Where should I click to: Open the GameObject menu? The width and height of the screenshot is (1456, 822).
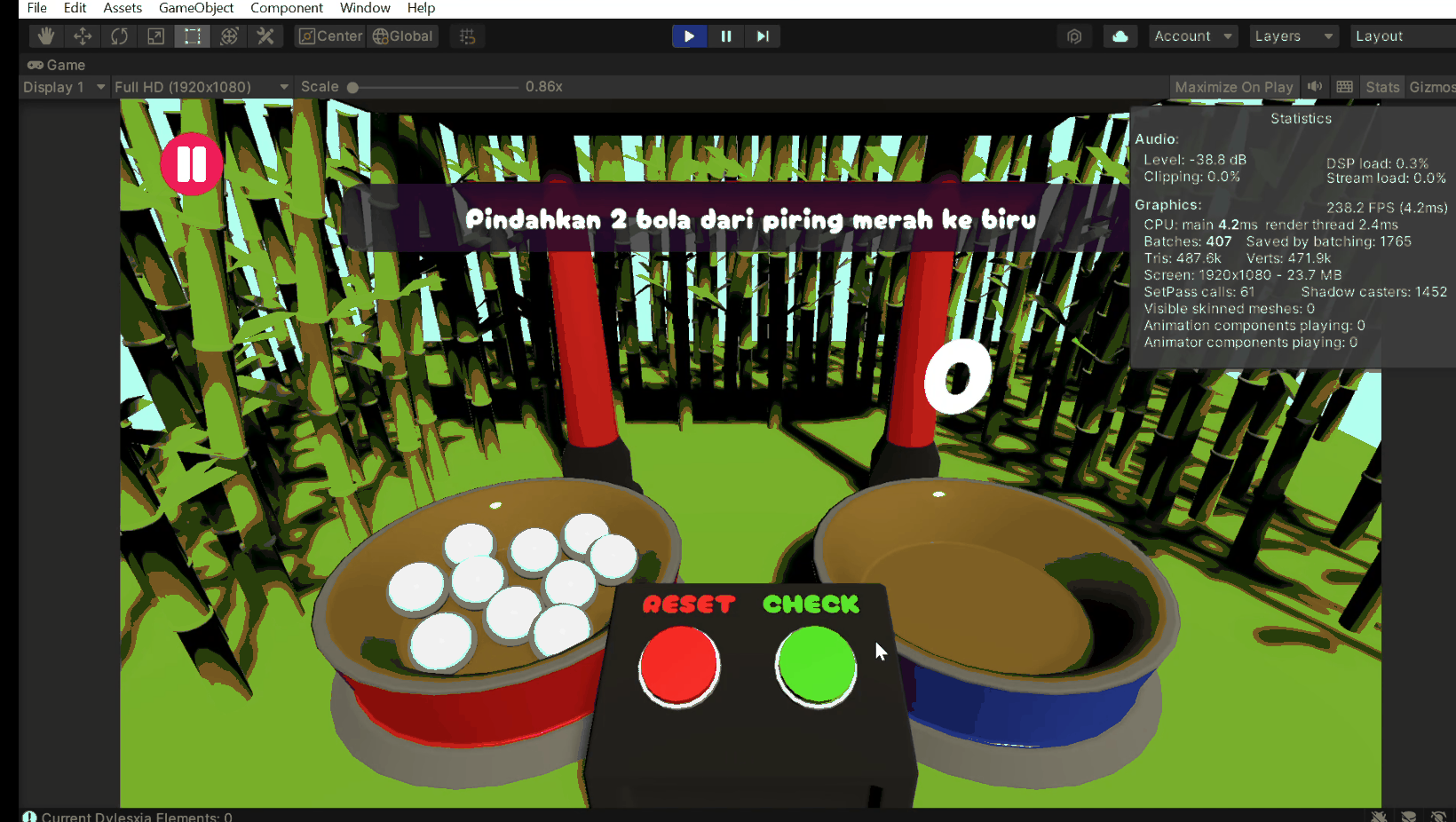tap(196, 8)
